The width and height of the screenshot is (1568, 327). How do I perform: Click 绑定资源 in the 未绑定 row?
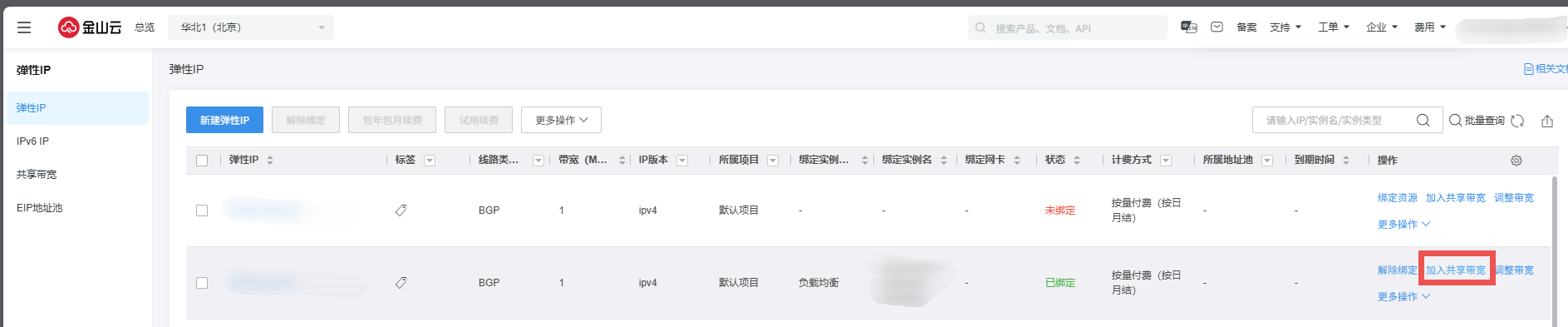coord(1398,198)
